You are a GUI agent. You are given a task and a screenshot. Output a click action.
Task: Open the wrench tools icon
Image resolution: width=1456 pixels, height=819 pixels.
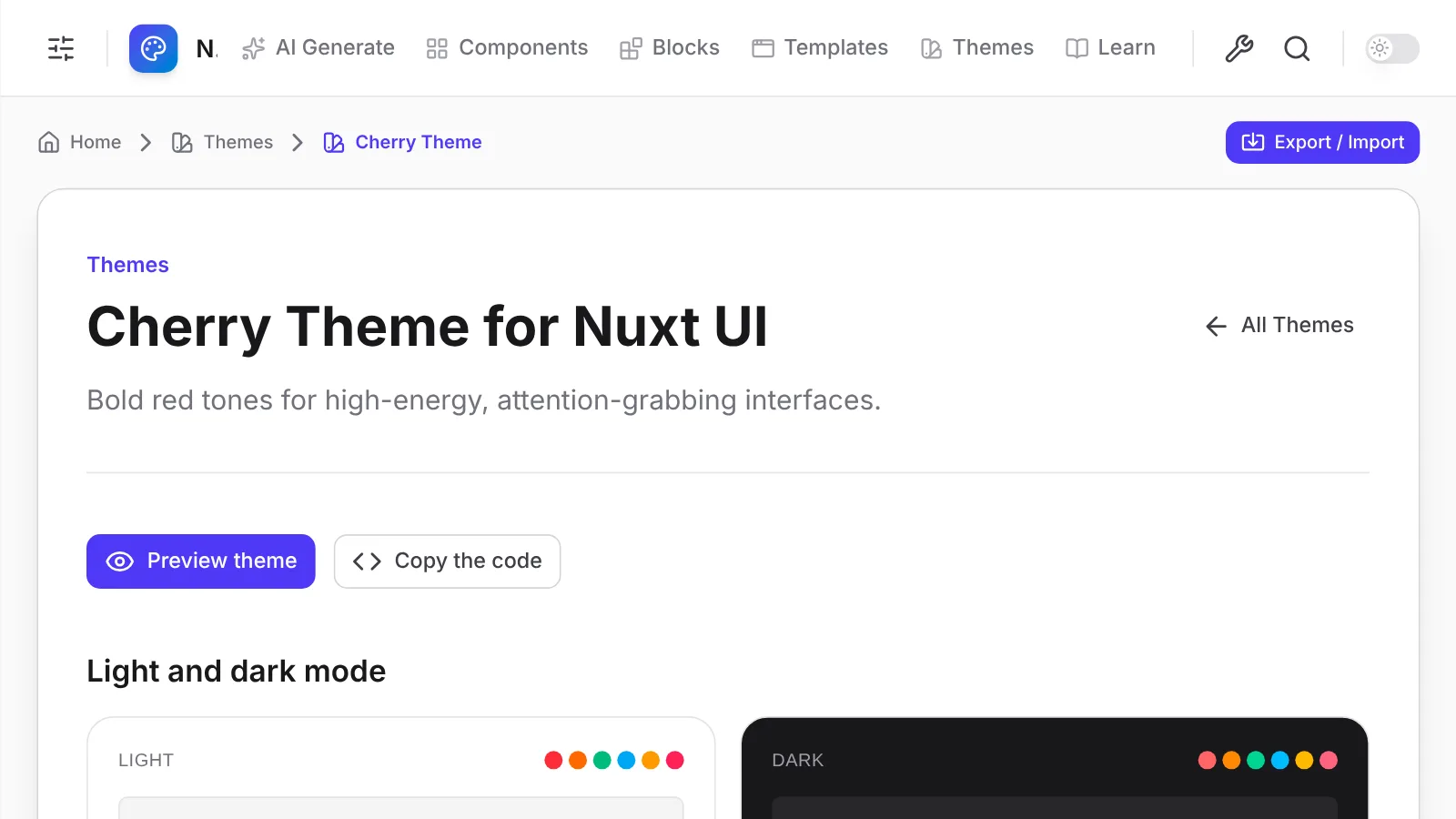coord(1239,48)
